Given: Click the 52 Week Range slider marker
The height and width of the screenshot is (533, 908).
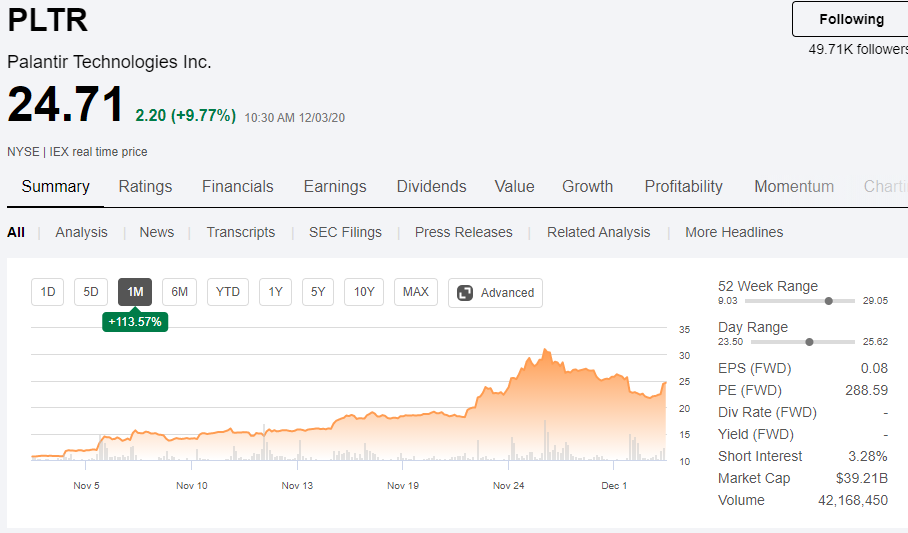Looking at the screenshot, I should [x=829, y=301].
